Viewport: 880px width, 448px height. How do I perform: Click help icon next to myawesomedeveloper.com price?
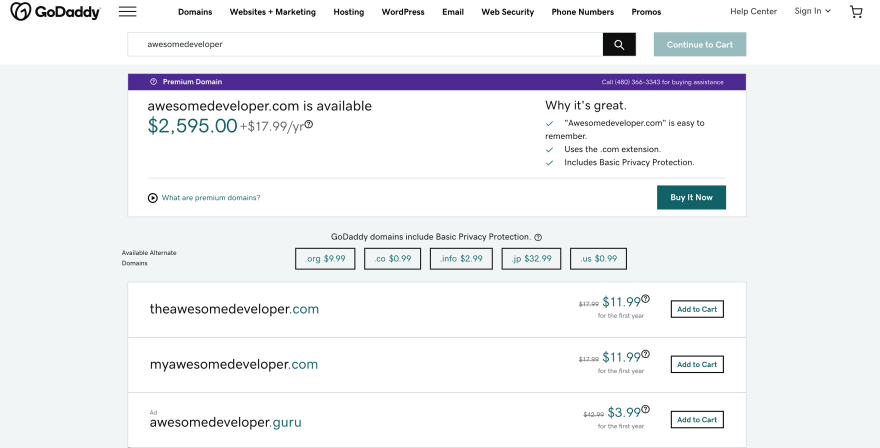pyautogui.click(x=645, y=354)
